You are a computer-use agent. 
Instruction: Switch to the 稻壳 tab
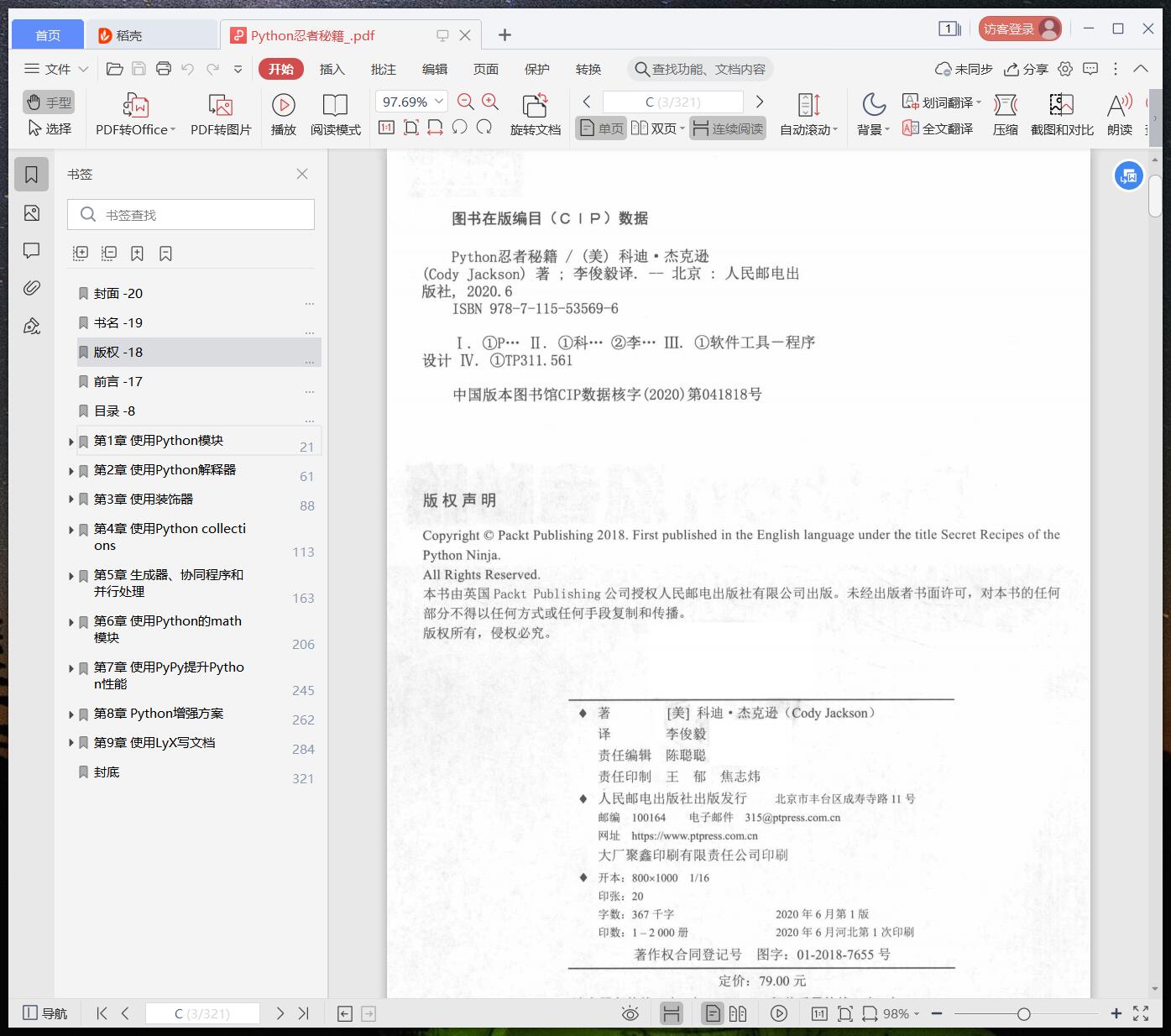[x=151, y=35]
